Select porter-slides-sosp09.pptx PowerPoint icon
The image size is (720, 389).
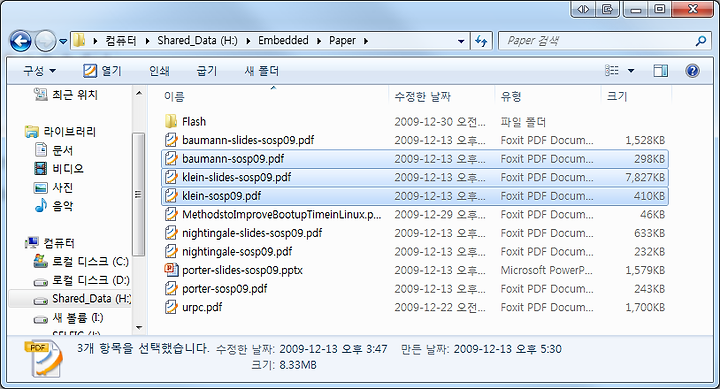pos(171,270)
